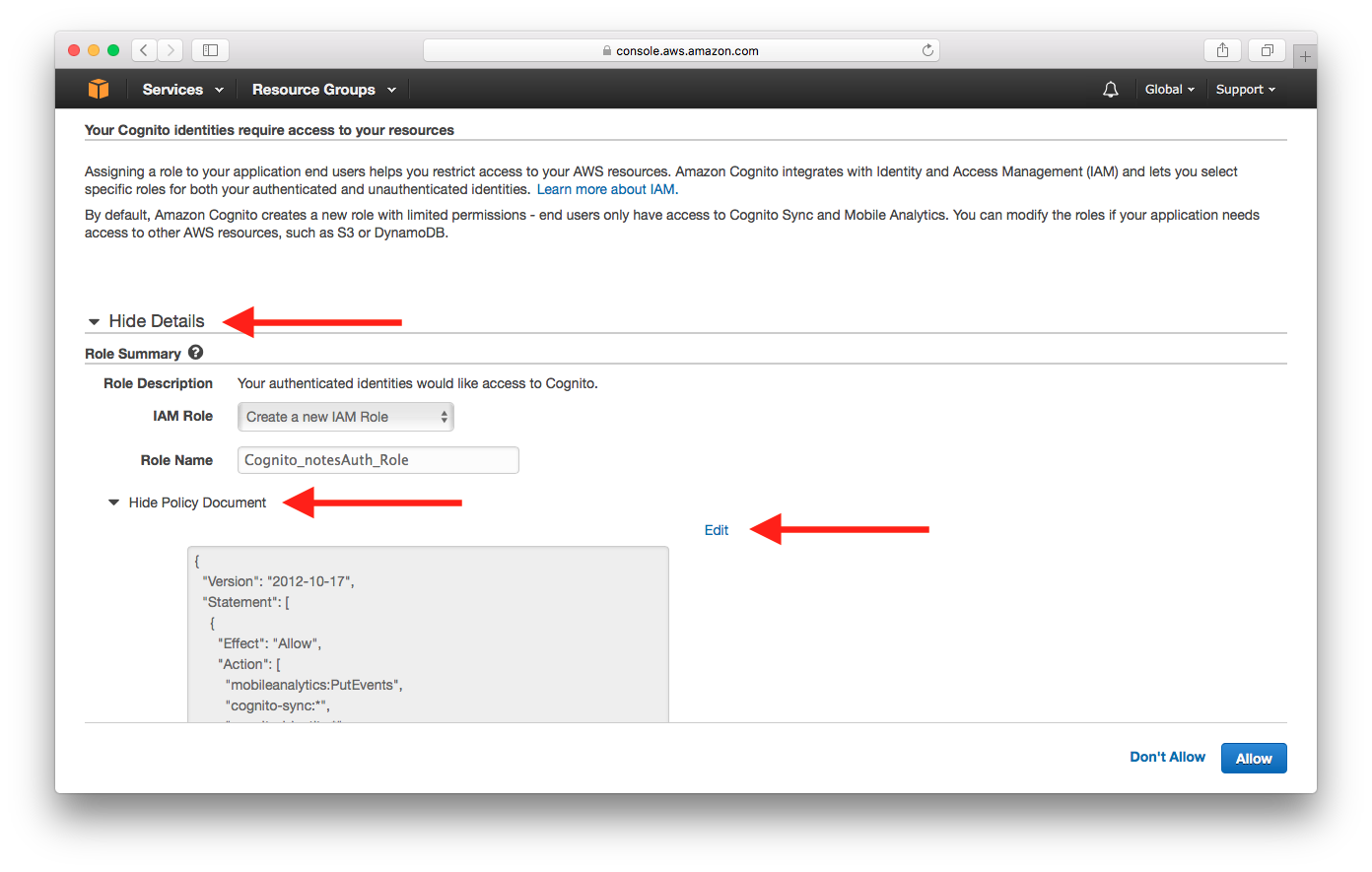1372x872 pixels.
Task: Add a new tab with plus button
Action: (1305, 56)
